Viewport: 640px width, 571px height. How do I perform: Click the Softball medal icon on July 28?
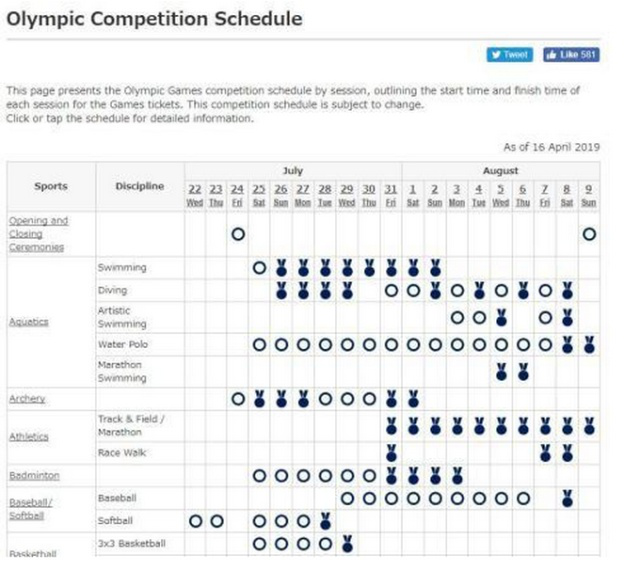pyautogui.click(x=325, y=520)
